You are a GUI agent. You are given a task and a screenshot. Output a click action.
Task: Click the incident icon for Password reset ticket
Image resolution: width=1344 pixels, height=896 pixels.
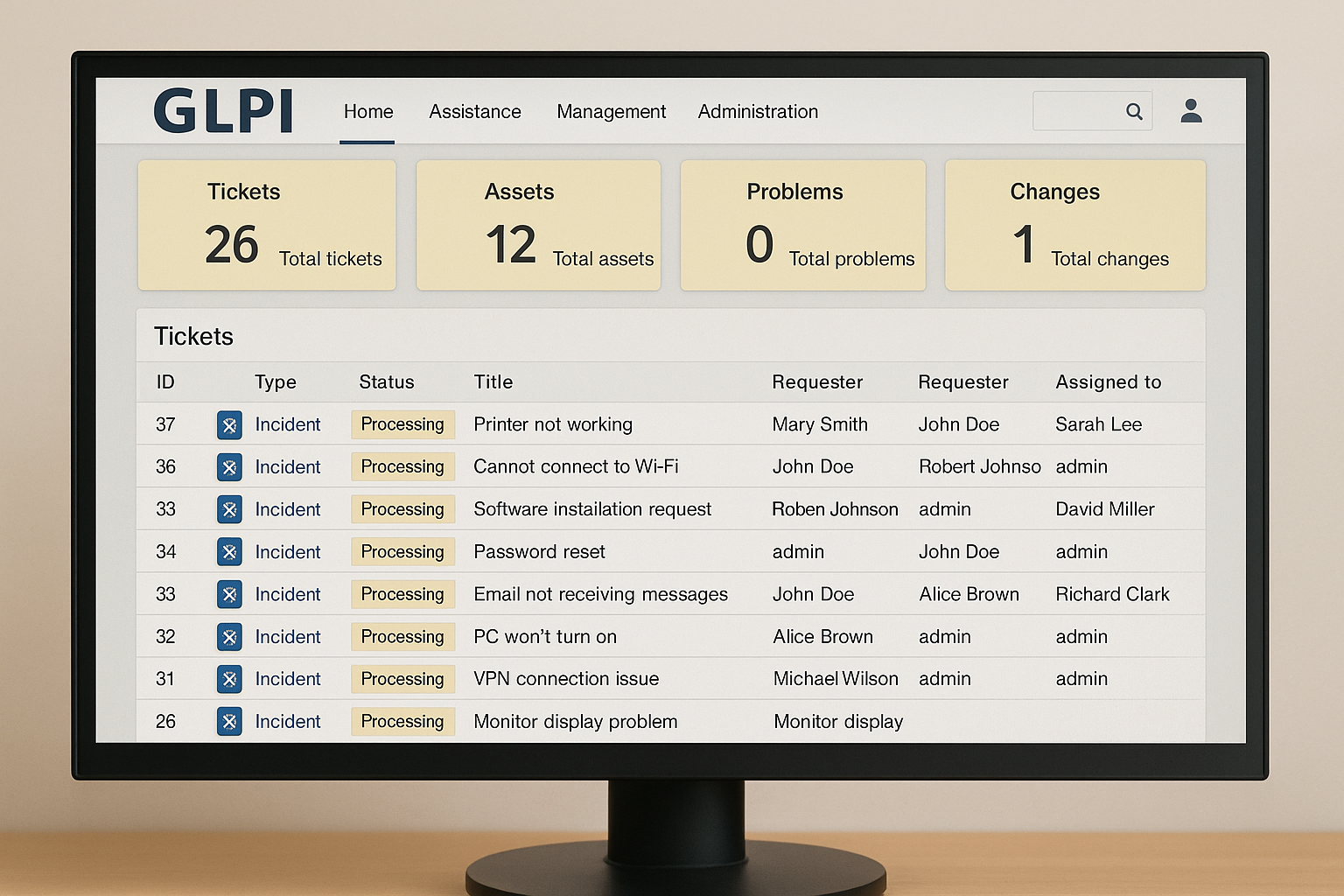point(229,552)
